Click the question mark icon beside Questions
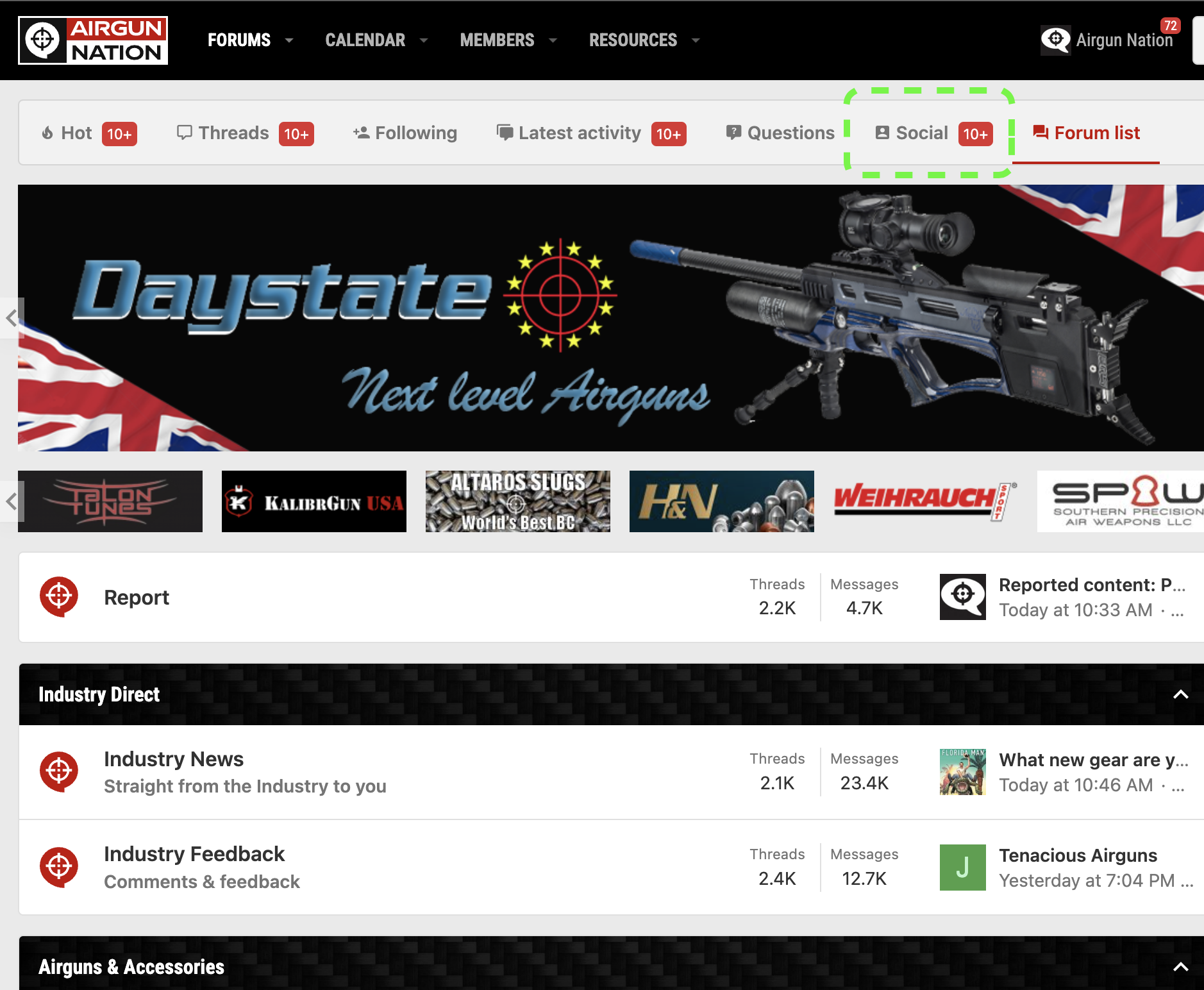Screen dimensions: 1204x990 [x=733, y=133]
